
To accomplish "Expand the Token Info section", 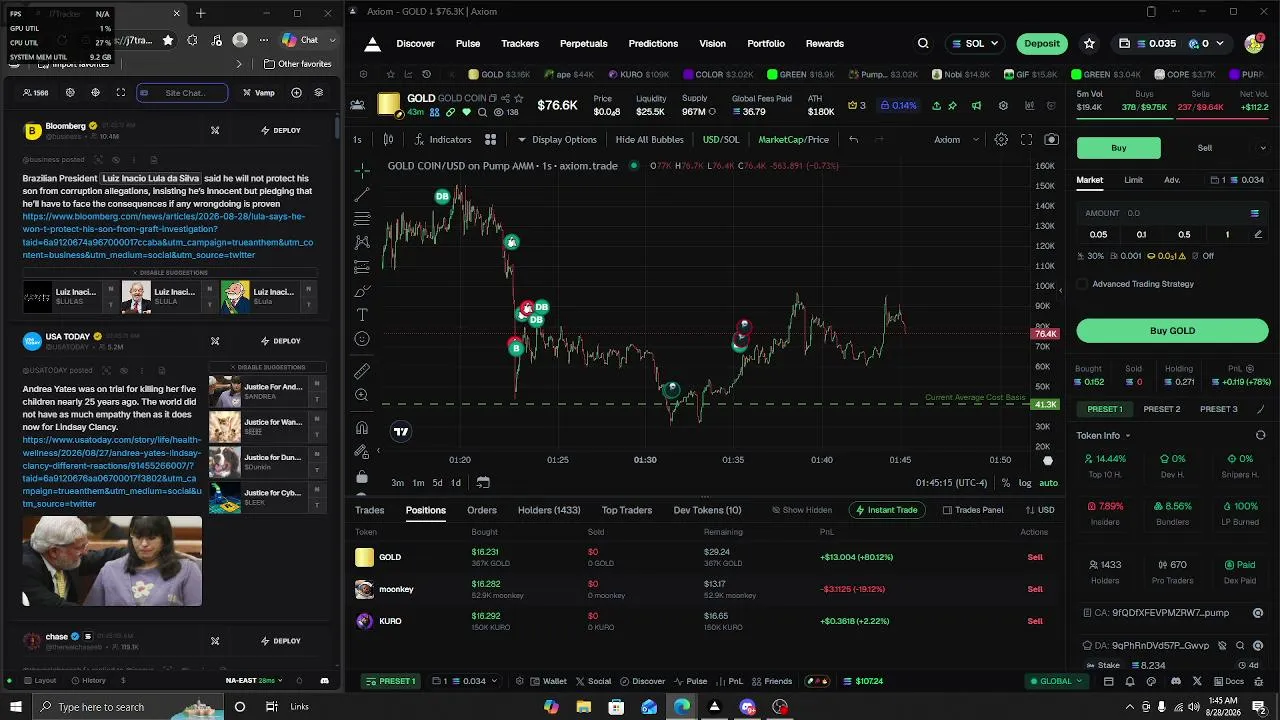I will (1103, 436).
